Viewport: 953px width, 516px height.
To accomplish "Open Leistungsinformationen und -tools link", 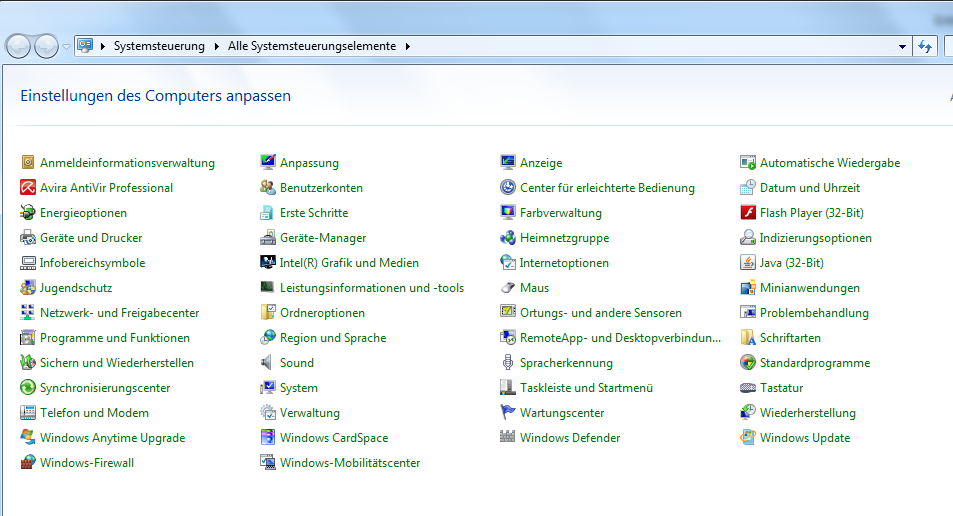I will 372,287.
